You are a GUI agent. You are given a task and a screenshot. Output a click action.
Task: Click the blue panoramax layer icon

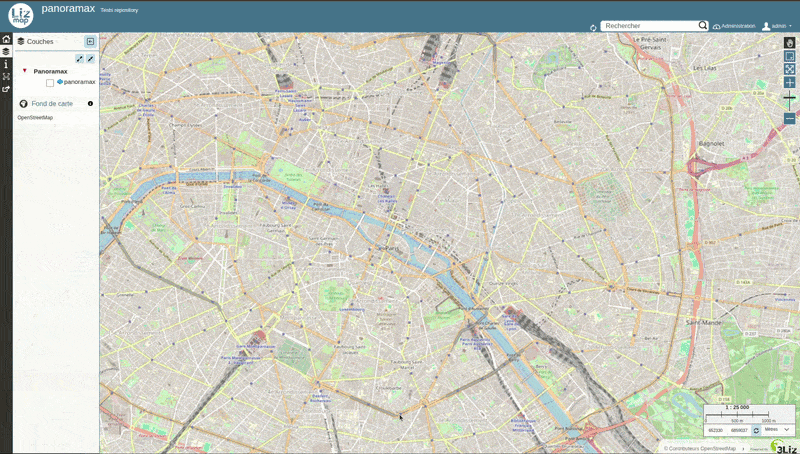[x=60, y=82]
